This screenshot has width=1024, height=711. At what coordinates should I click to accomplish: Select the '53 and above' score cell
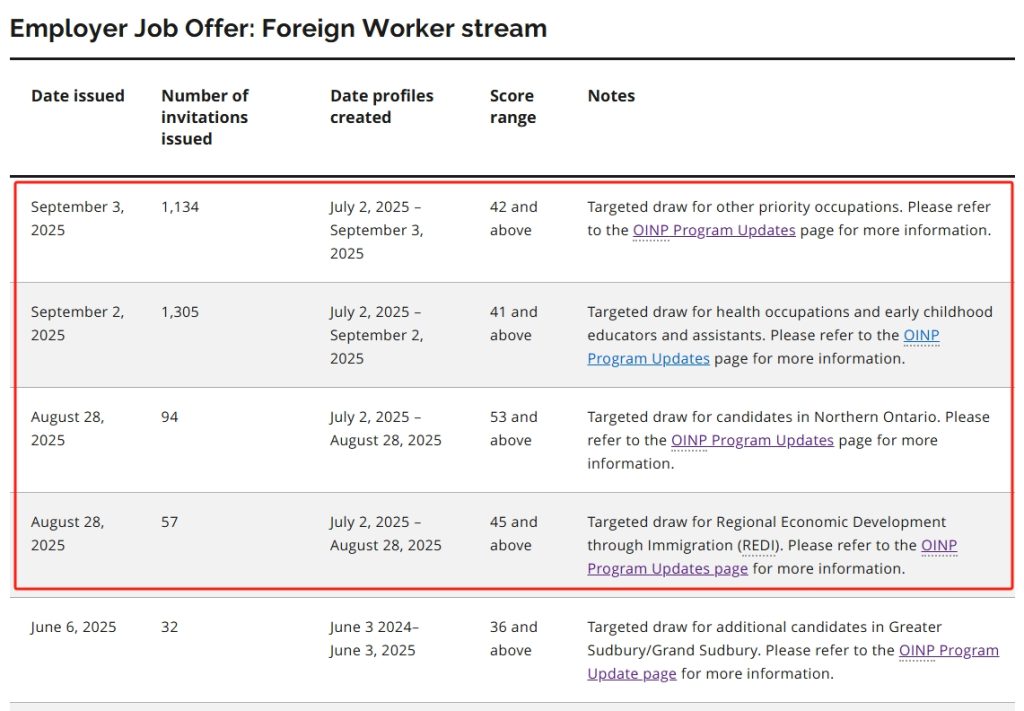click(513, 428)
